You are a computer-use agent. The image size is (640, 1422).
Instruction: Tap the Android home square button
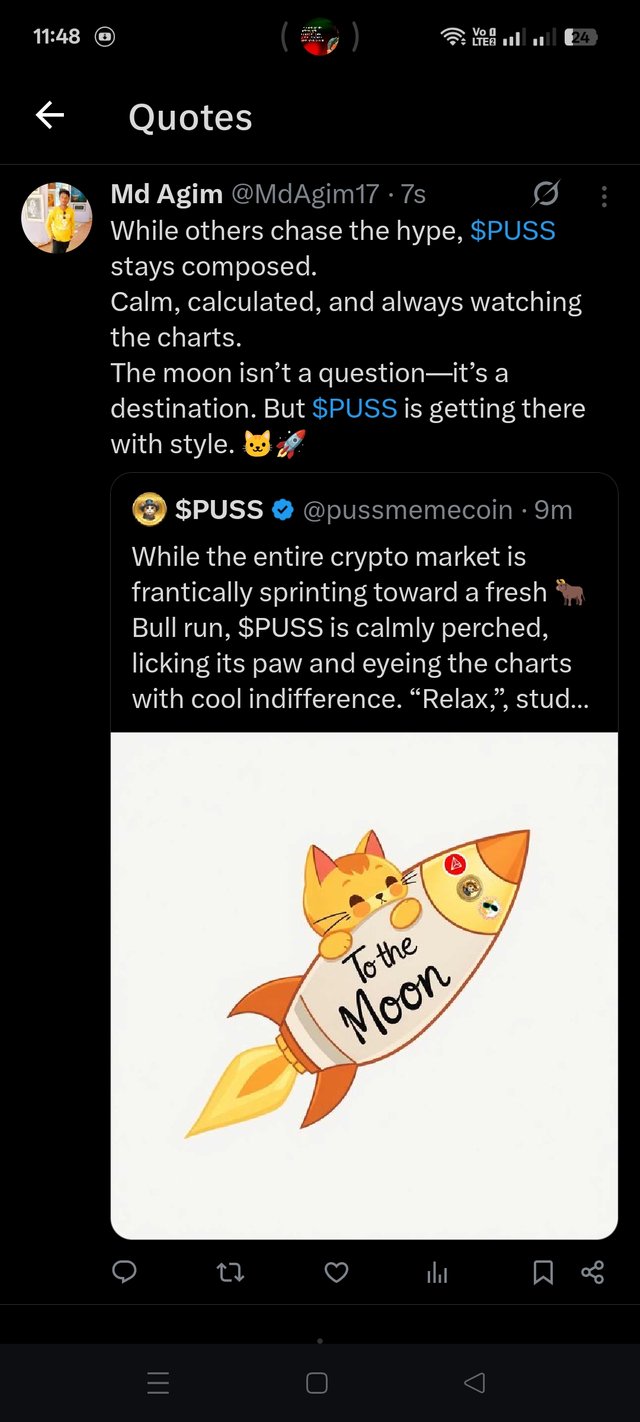(x=317, y=1383)
